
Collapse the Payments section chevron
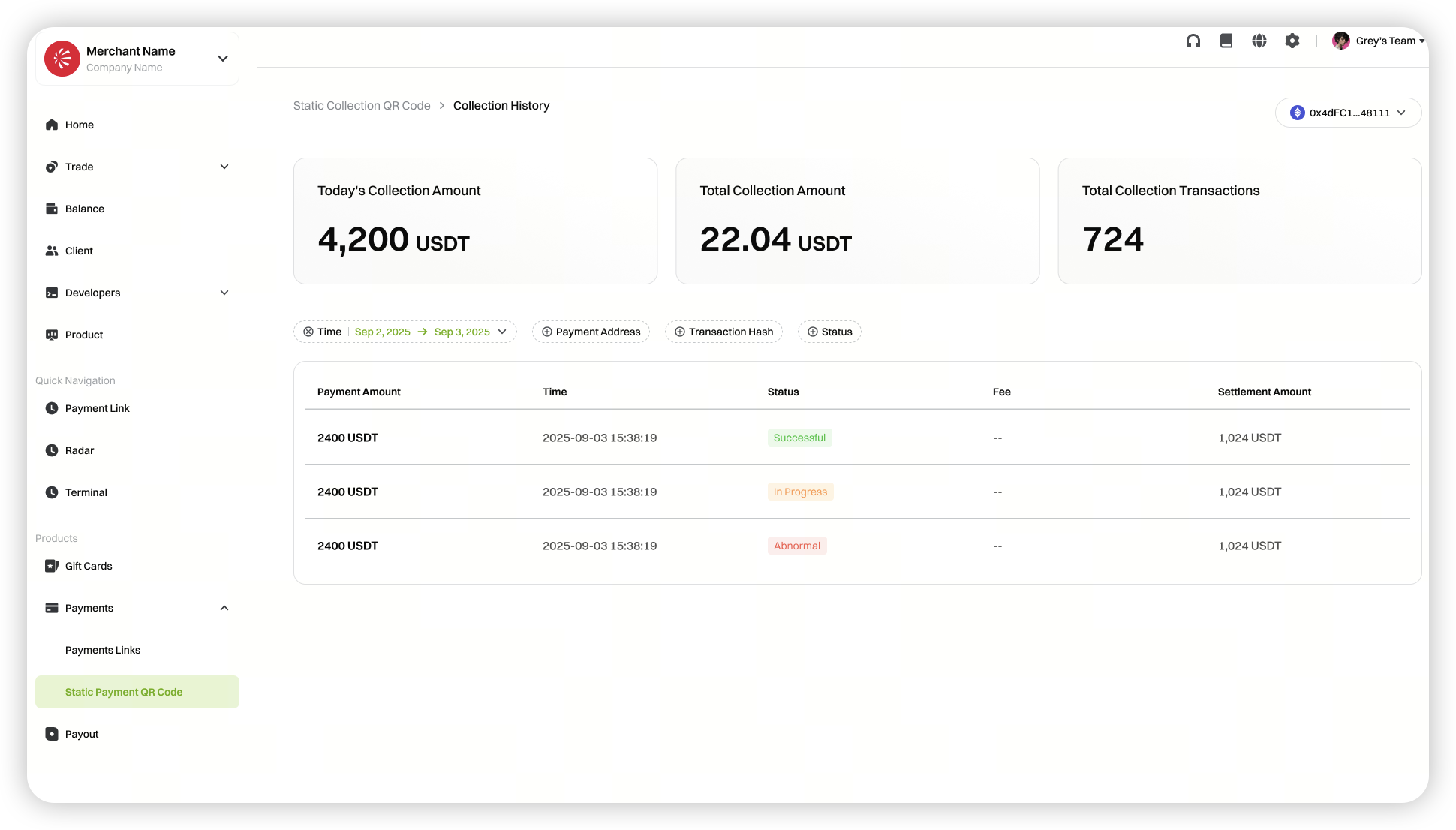(x=224, y=608)
